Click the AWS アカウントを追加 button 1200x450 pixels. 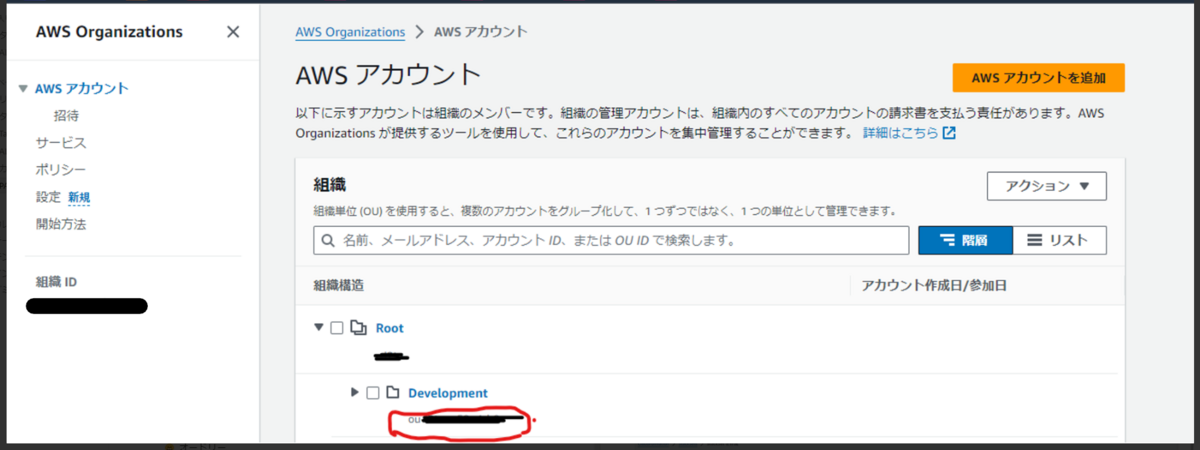pyautogui.click(x=1039, y=78)
